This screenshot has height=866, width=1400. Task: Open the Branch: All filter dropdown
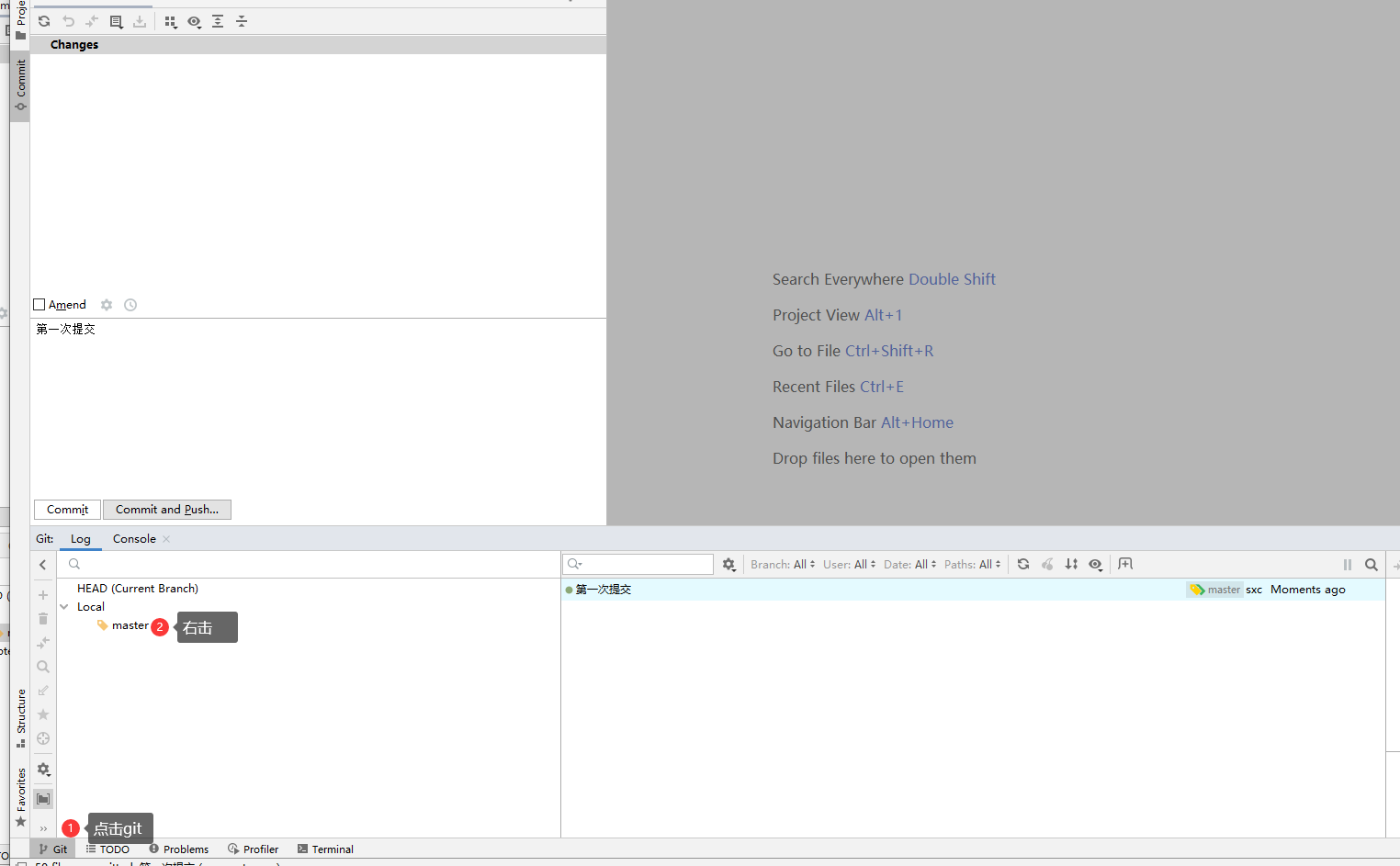(x=782, y=564)
